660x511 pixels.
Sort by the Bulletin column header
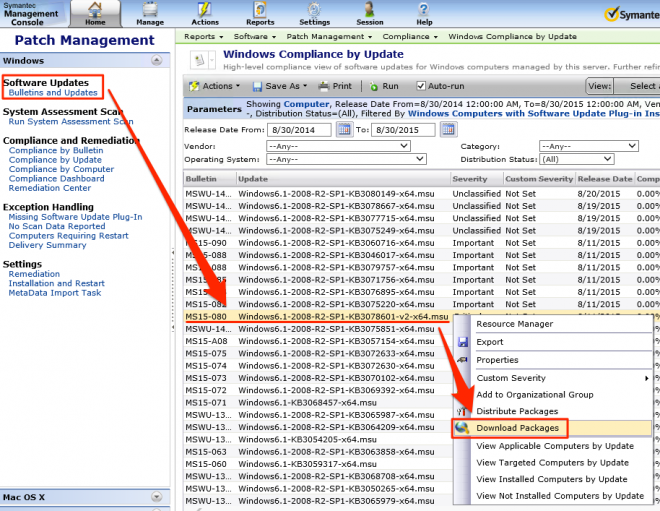tap(210, 179)
